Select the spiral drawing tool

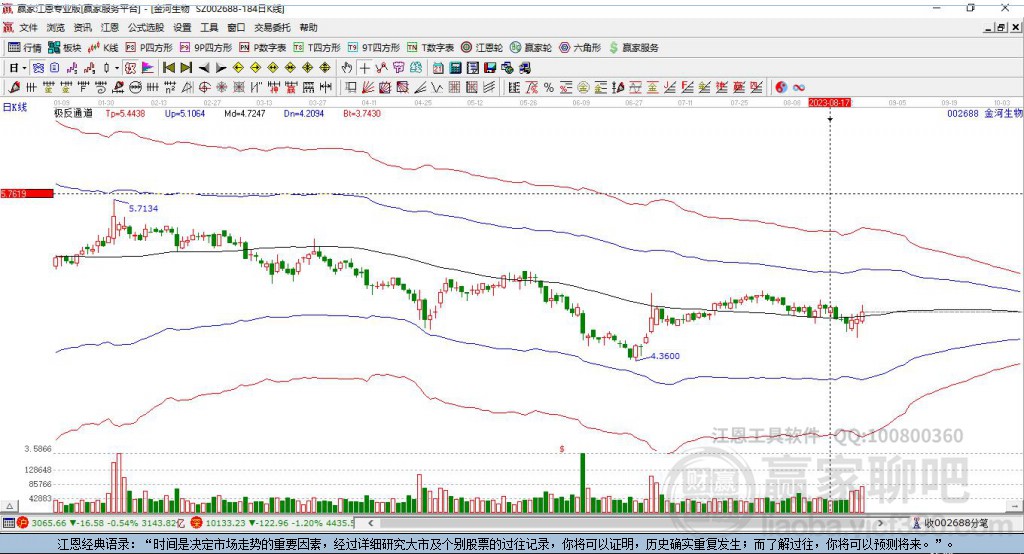pyautogui.click(x=100, y=88)
